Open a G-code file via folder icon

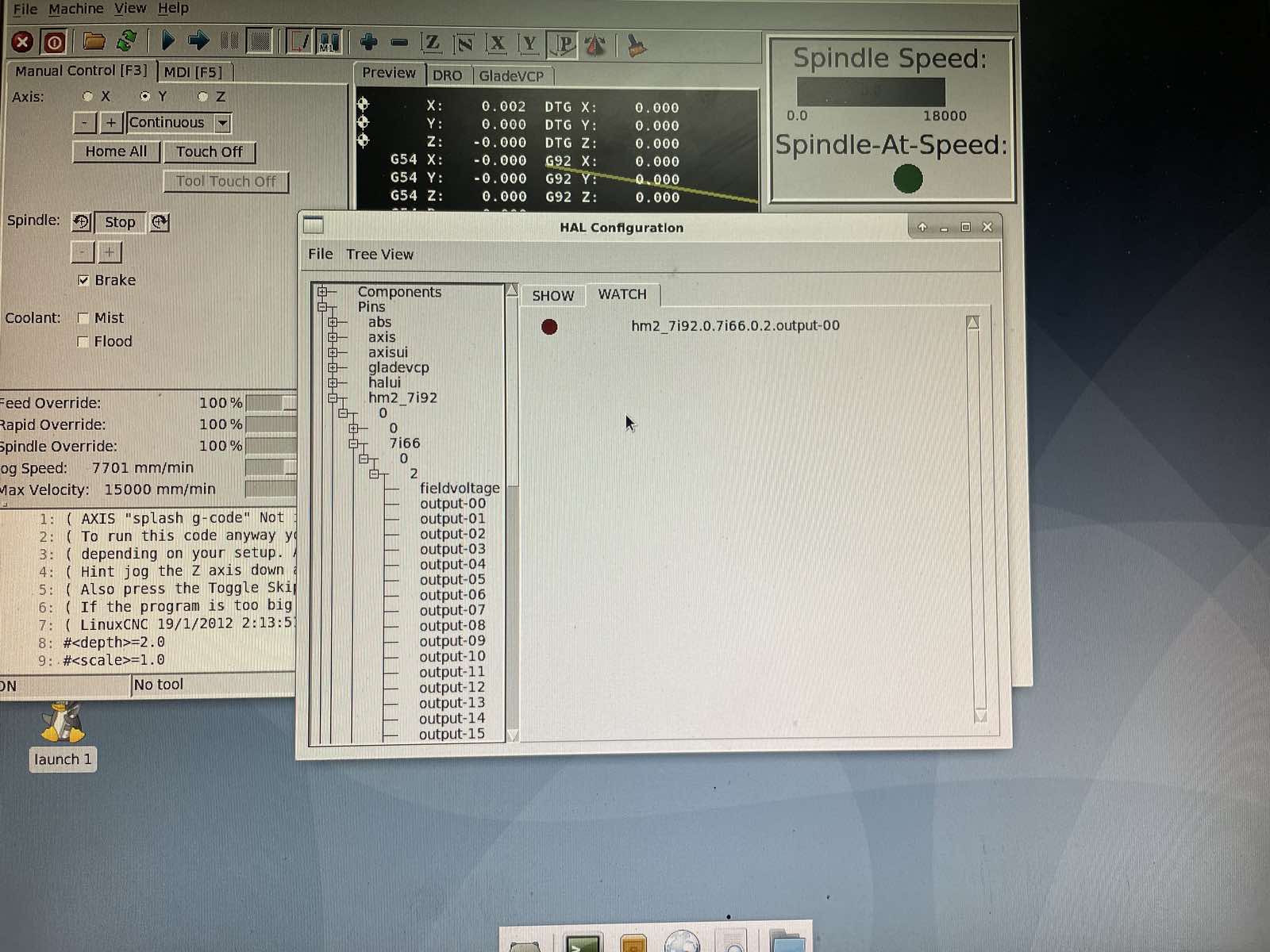pyautogui.click(x=94, y=41)
